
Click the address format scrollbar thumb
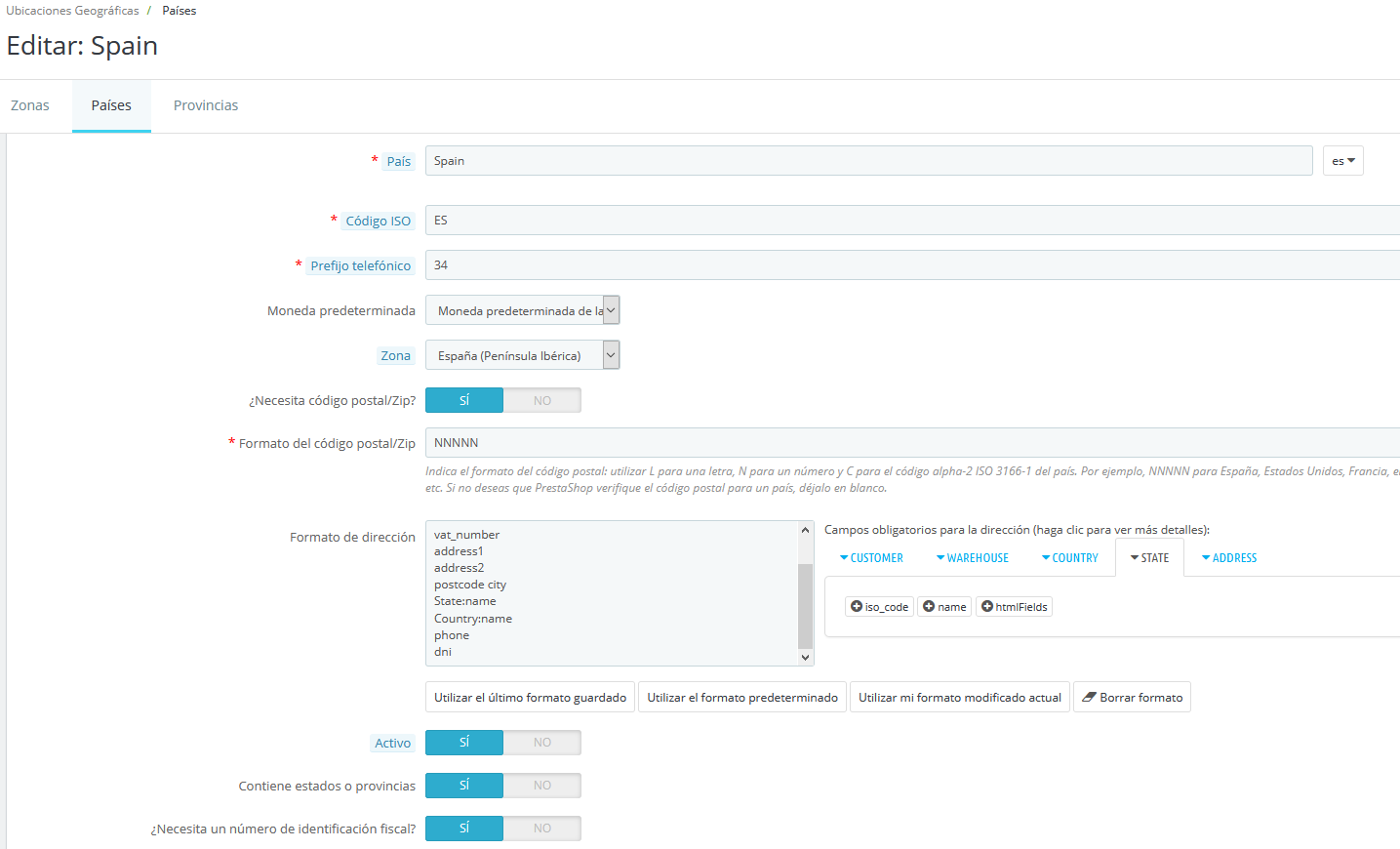pos(805,606)
